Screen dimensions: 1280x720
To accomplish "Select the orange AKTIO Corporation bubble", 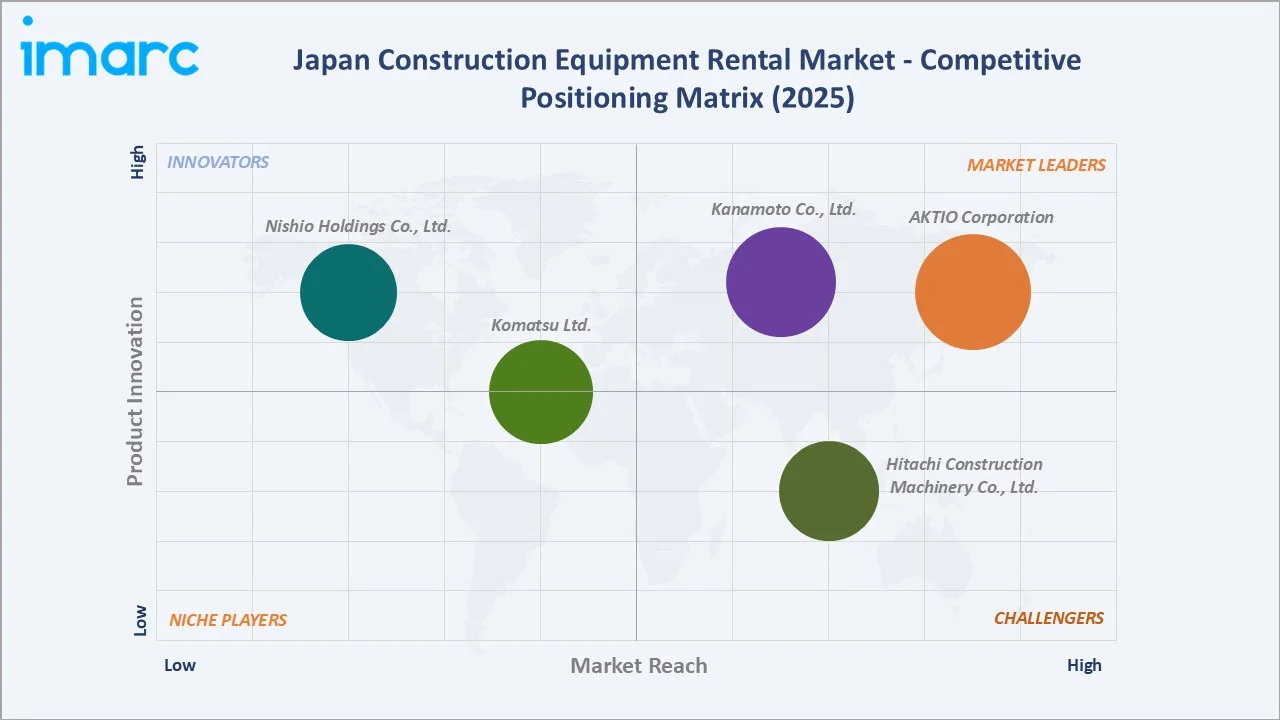I will point(973,292).
